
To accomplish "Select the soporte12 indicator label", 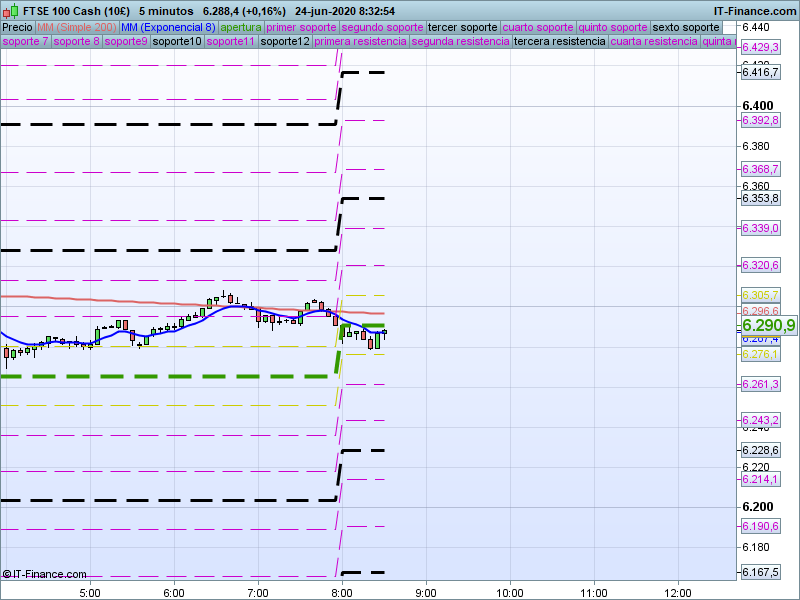I will point(284,42).
